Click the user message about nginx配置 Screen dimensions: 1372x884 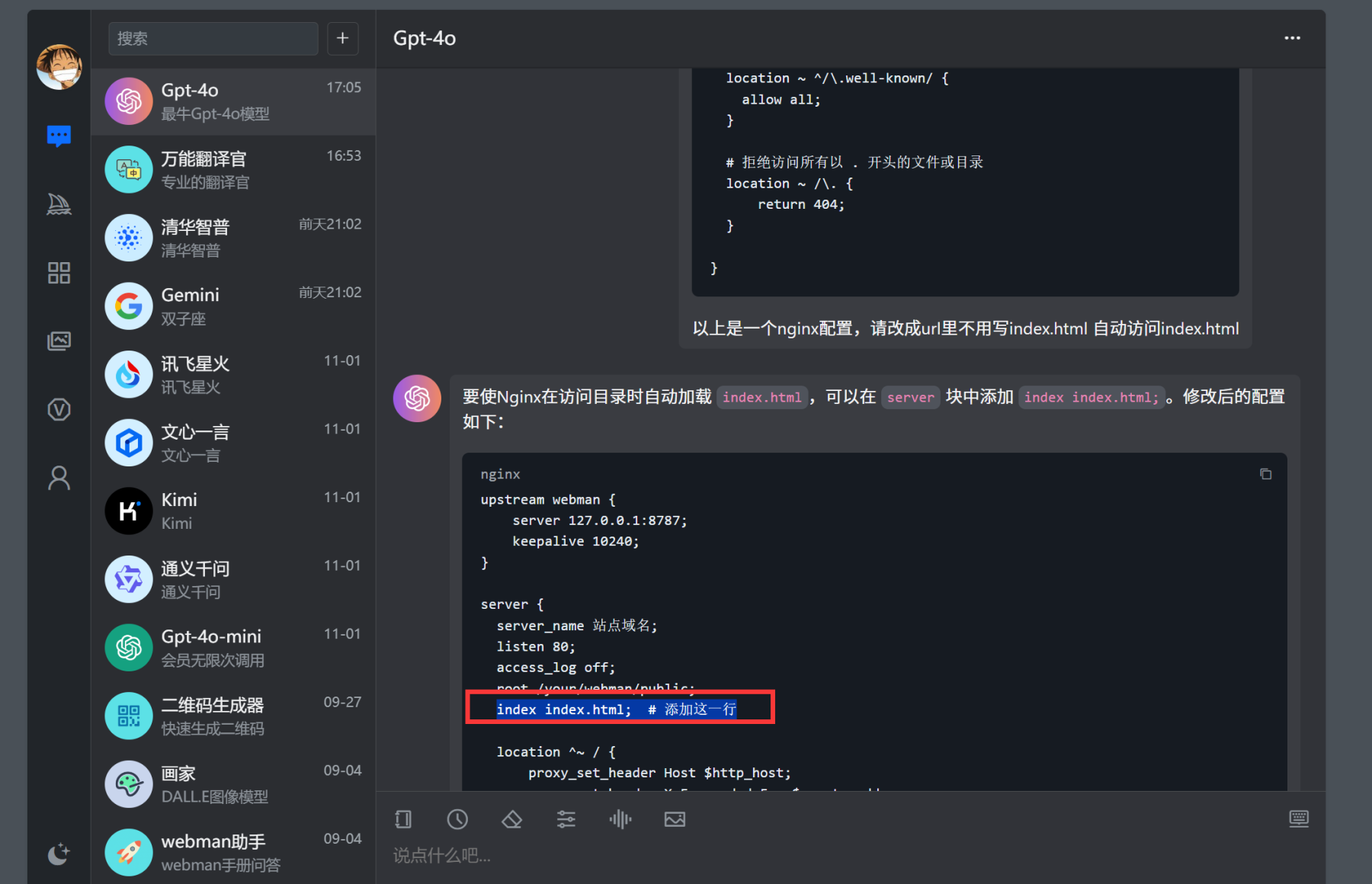pyautogui.click(x=966, y=328)
